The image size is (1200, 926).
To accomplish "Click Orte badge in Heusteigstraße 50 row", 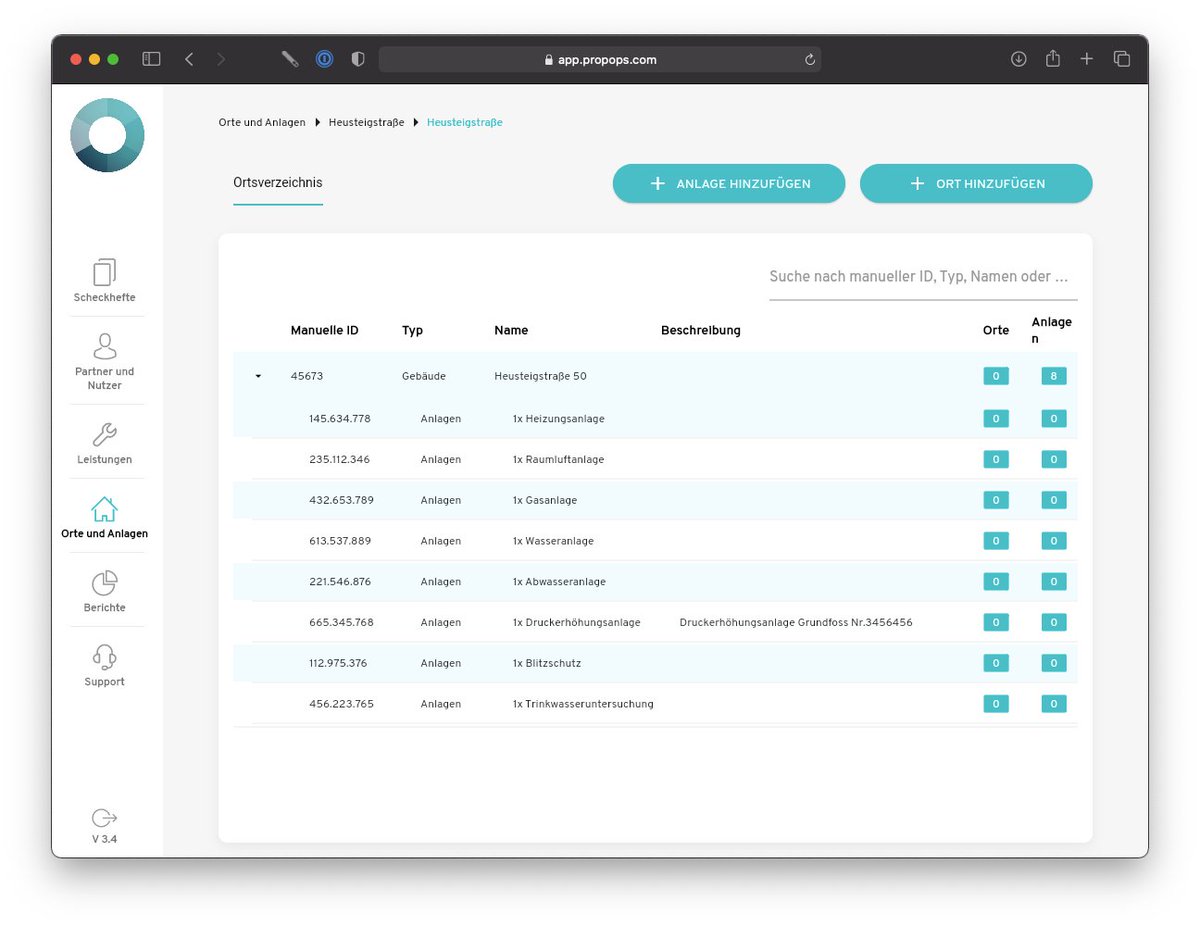I will tap(995, 377).
